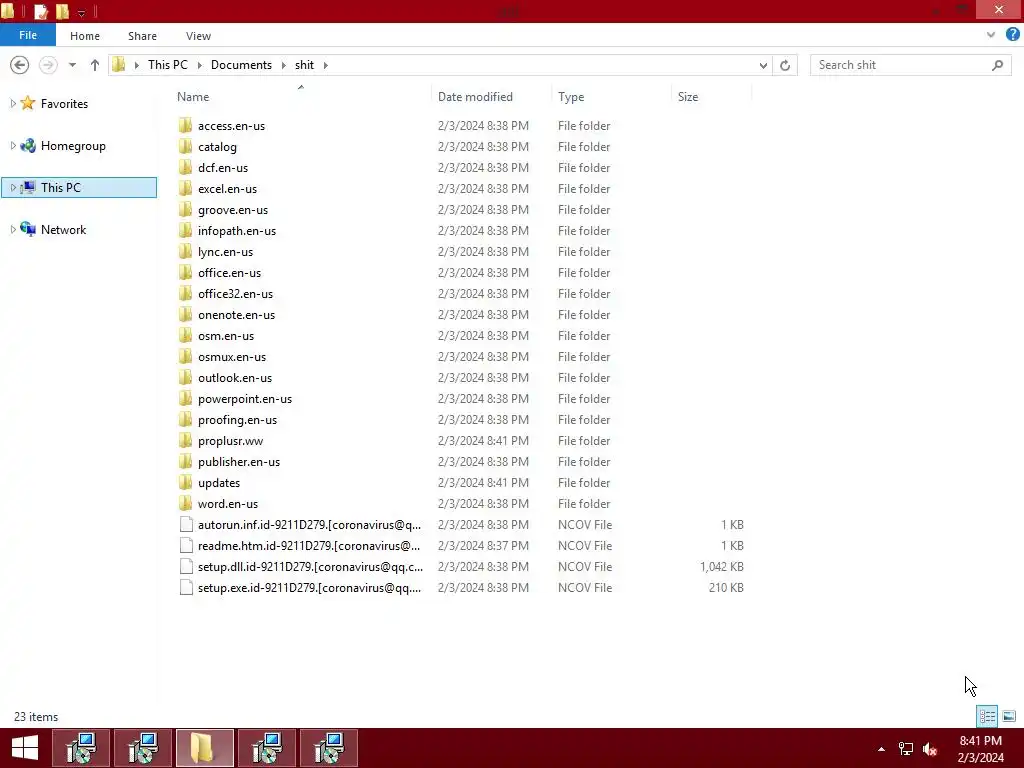The width and height of the screenshot is (1024, 768).
Task: Expand the Favorites tree node
Action: [12, 103]
